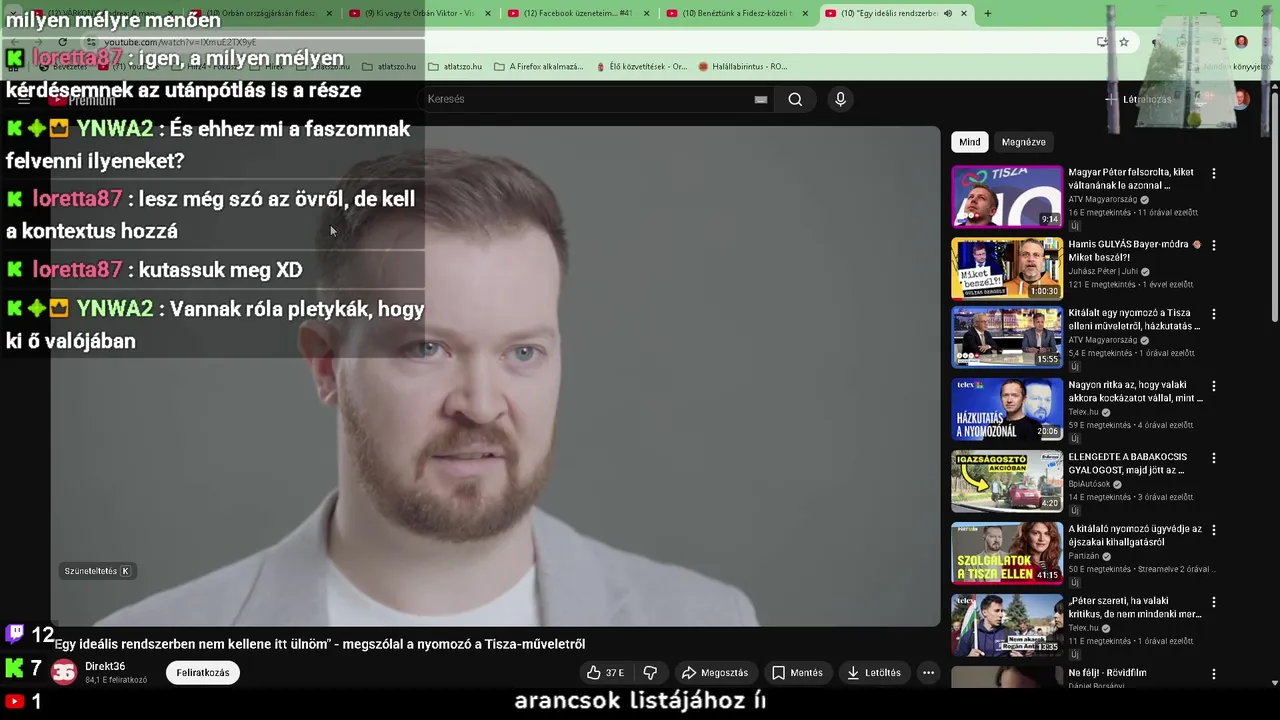Open the options menu for the A kitálaló nyomozó ügyvédje video
The image size is (1280, 720).
point(1214,530)
